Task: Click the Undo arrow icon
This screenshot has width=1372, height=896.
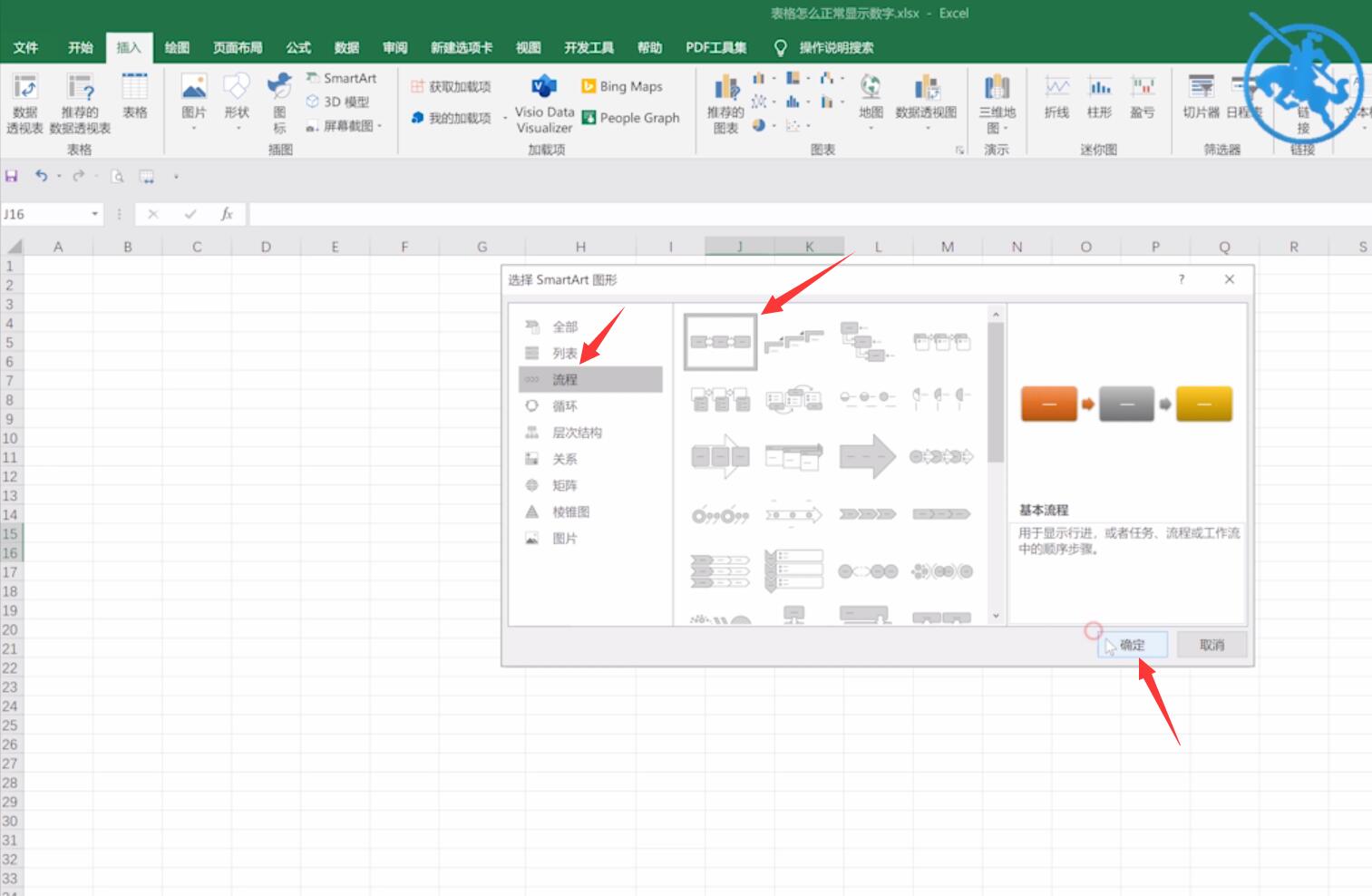Action: [41, 176]
